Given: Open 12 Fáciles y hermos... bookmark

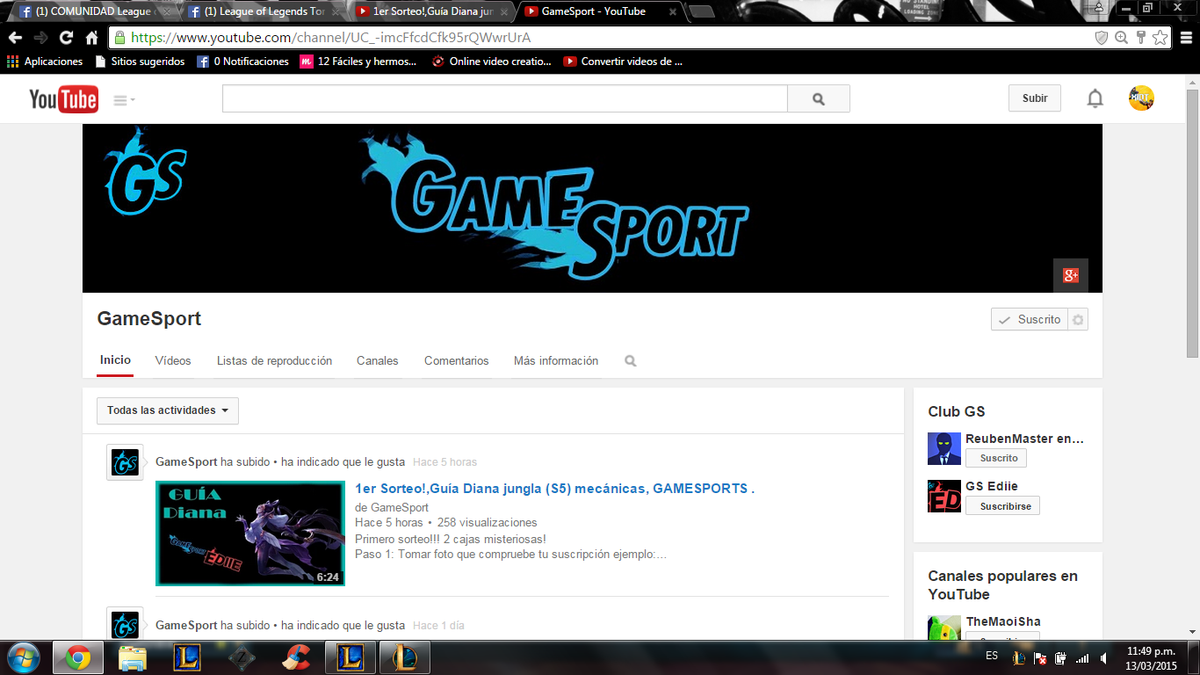Looking at the screenshot, I should click(358, 61).
